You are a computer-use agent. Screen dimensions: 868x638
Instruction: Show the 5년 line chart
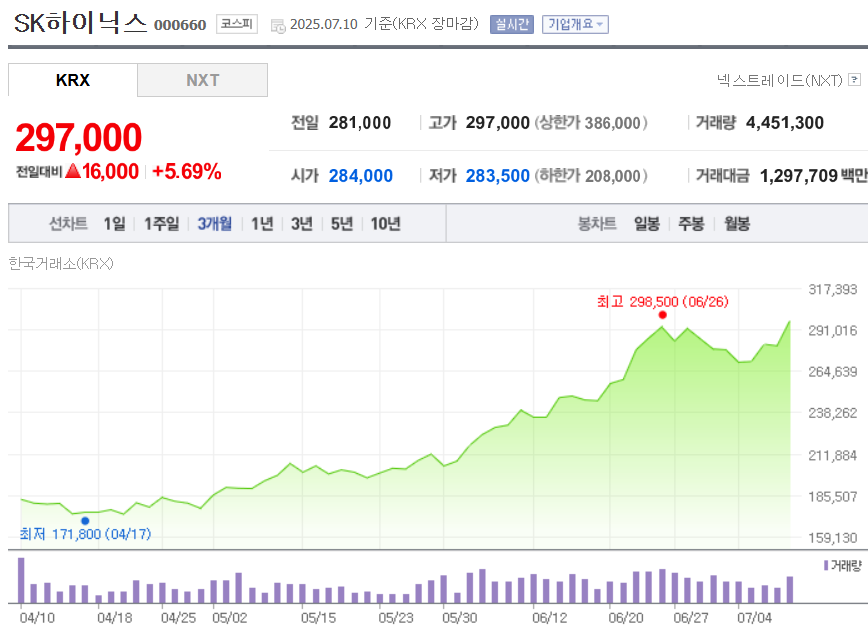click(342, 224)
